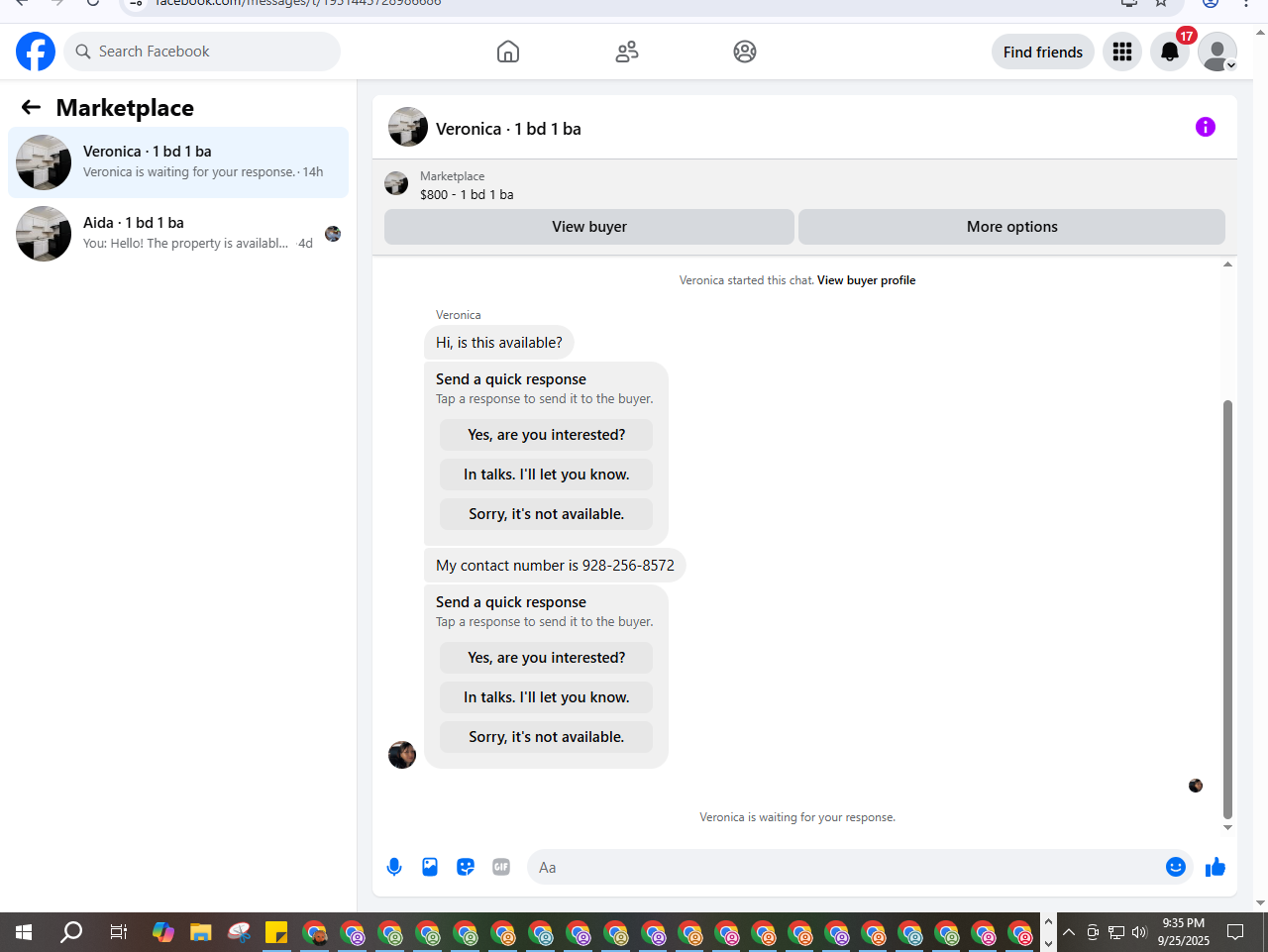The width and height of the screenshot is (1268, 952).
Task: Open the View buyer profile link
Action: point(866,280)
